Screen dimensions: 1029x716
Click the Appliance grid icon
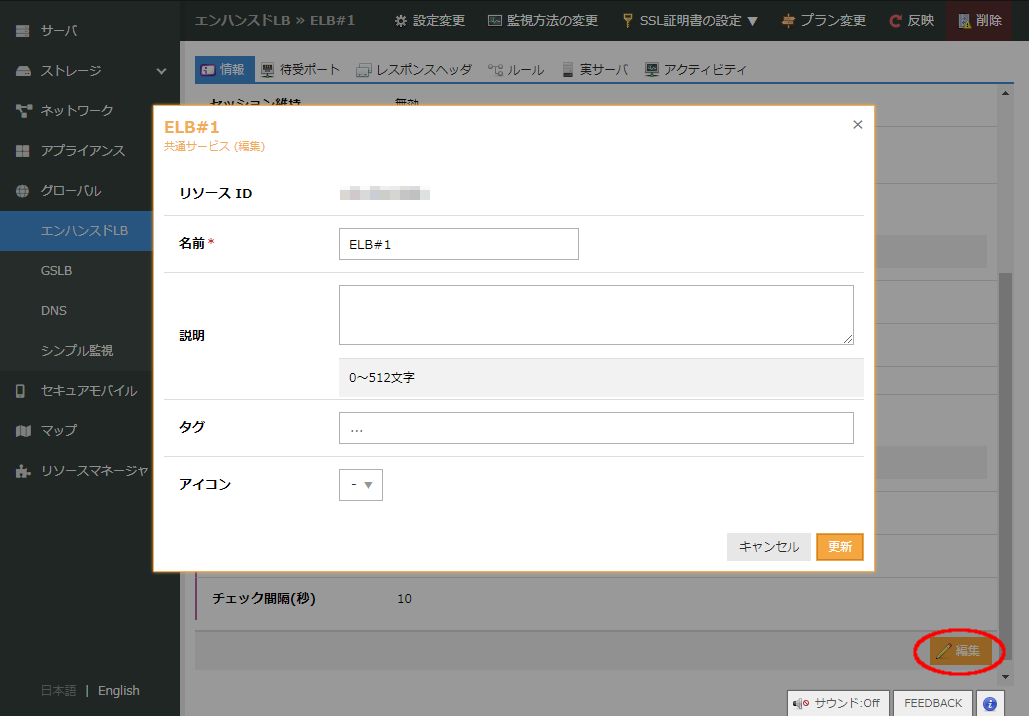[23, 151]
